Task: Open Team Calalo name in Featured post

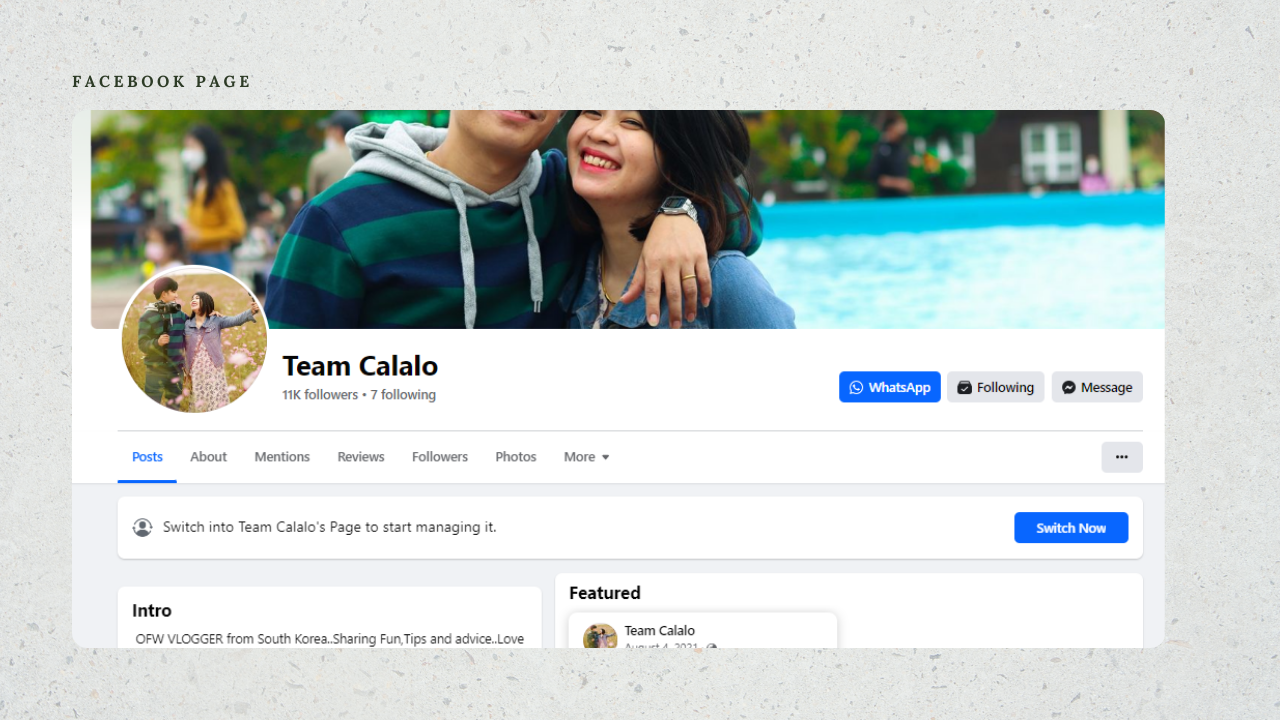Action: (x=660, y=630)
